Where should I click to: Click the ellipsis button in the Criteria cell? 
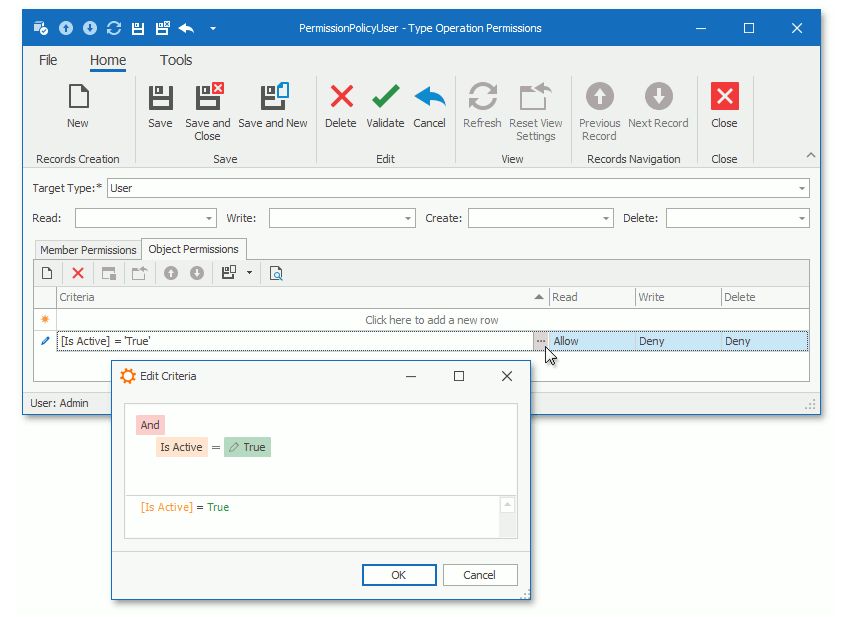(540, 341)
